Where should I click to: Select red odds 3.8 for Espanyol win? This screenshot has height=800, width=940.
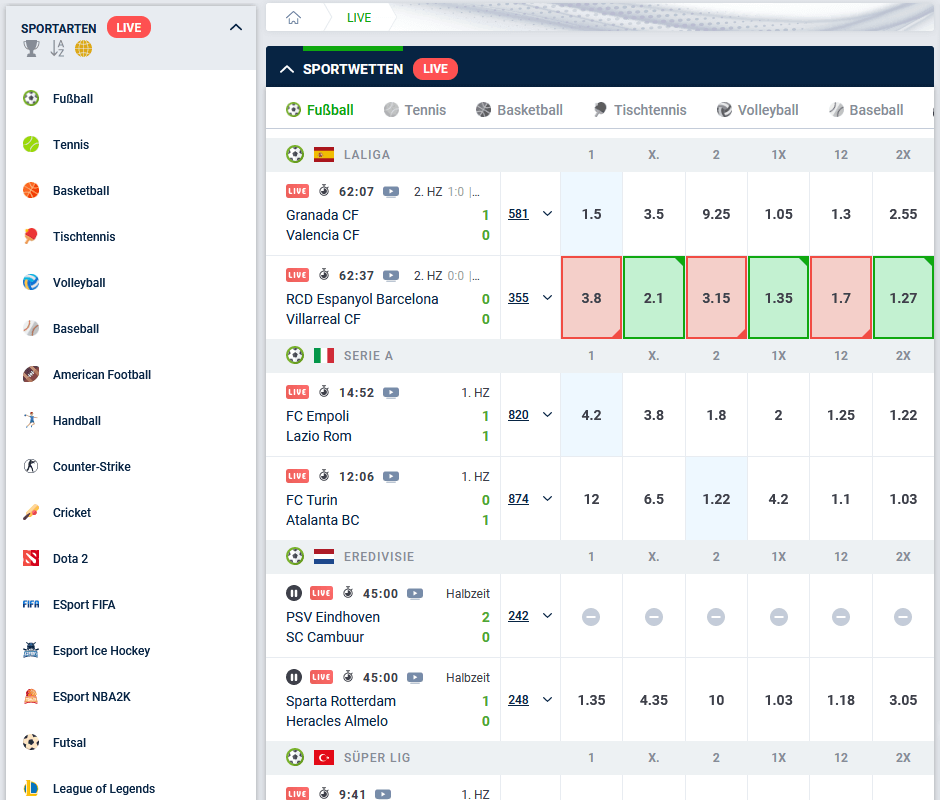click(591, 298)
